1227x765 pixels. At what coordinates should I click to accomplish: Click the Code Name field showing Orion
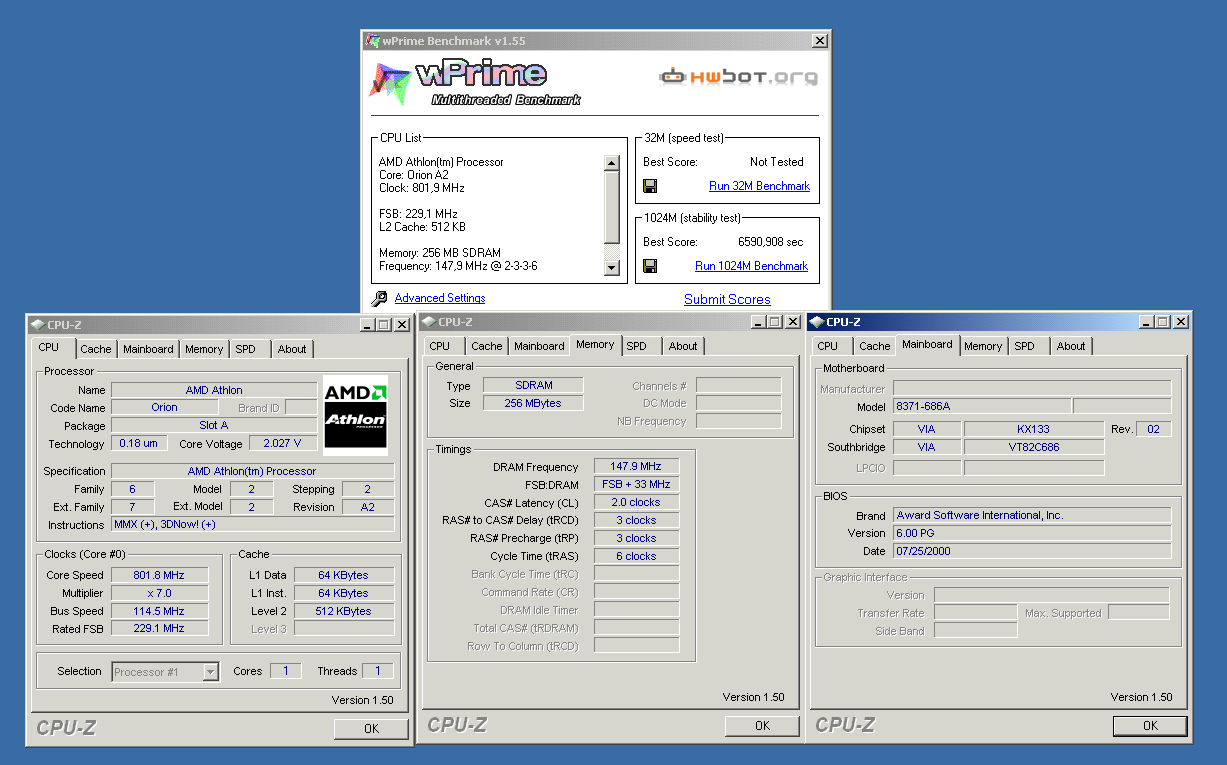point(165,407)
